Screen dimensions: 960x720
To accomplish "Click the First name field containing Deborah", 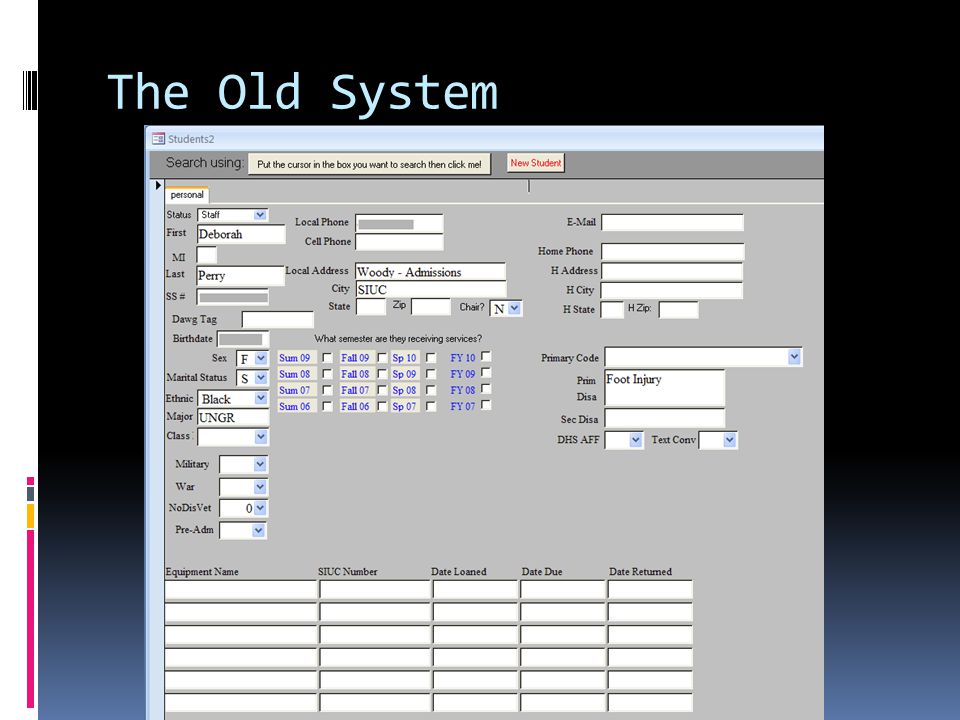I will pos(241,234).
